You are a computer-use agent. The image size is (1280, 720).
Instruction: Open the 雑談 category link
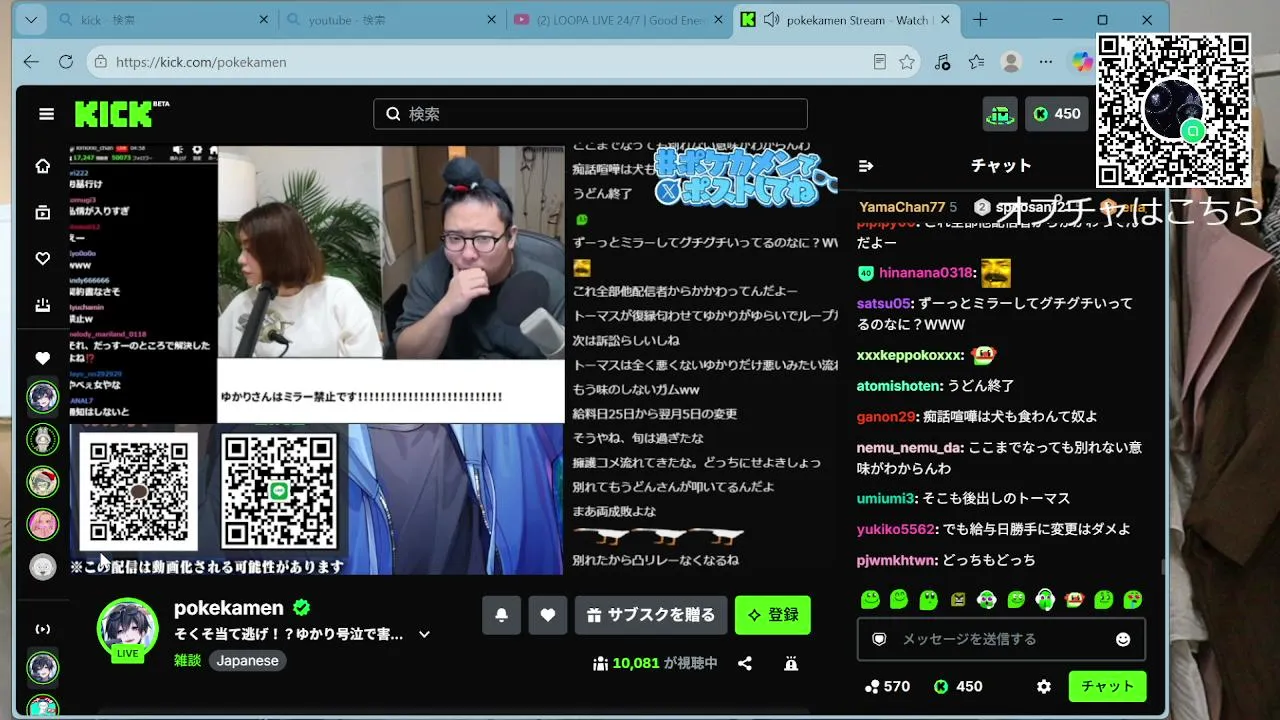pos(187,660)
